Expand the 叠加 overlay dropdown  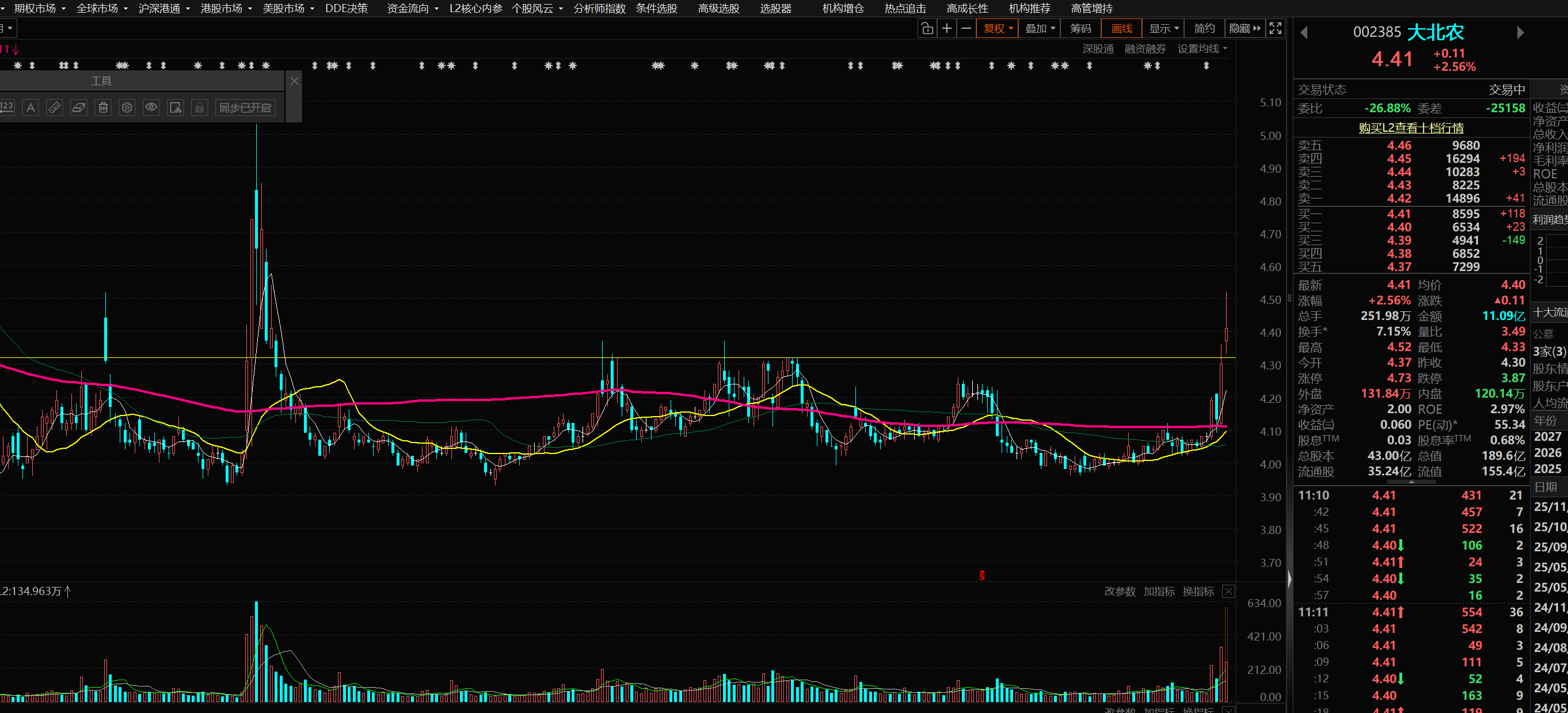click(x=1040, y=29)
